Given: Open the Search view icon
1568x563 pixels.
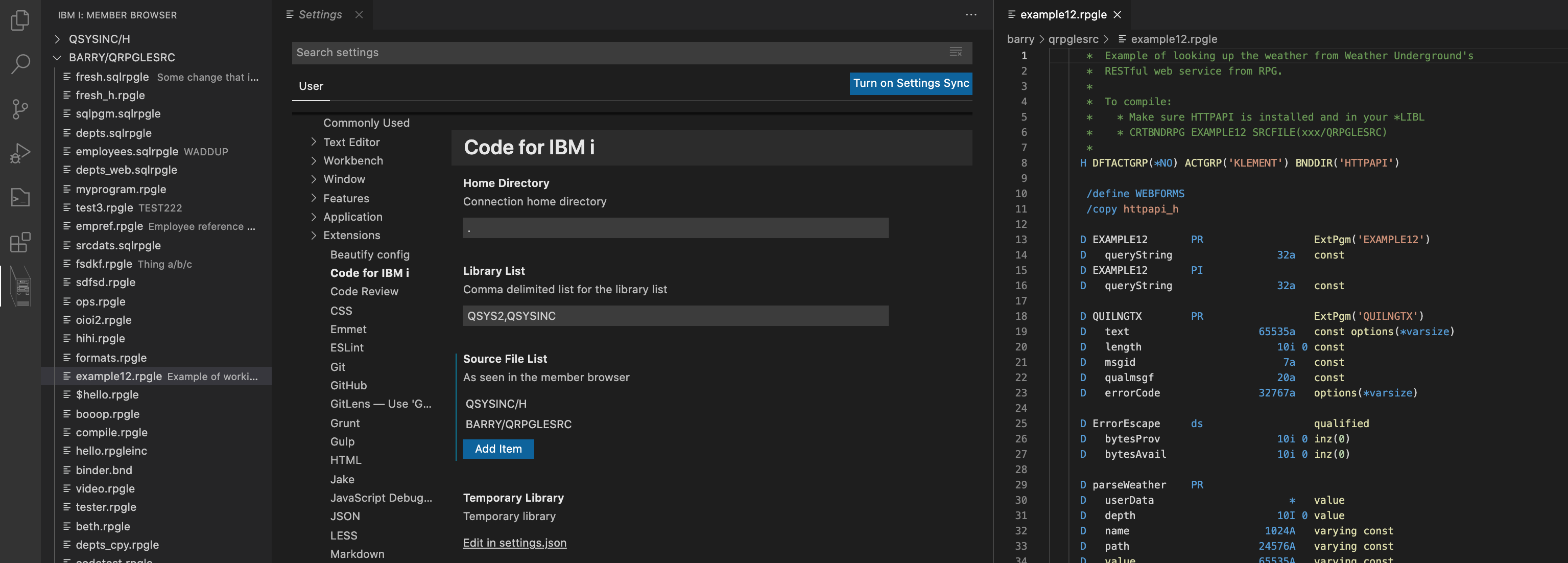Looking at the screenshot, I should (x=20, y=64).
